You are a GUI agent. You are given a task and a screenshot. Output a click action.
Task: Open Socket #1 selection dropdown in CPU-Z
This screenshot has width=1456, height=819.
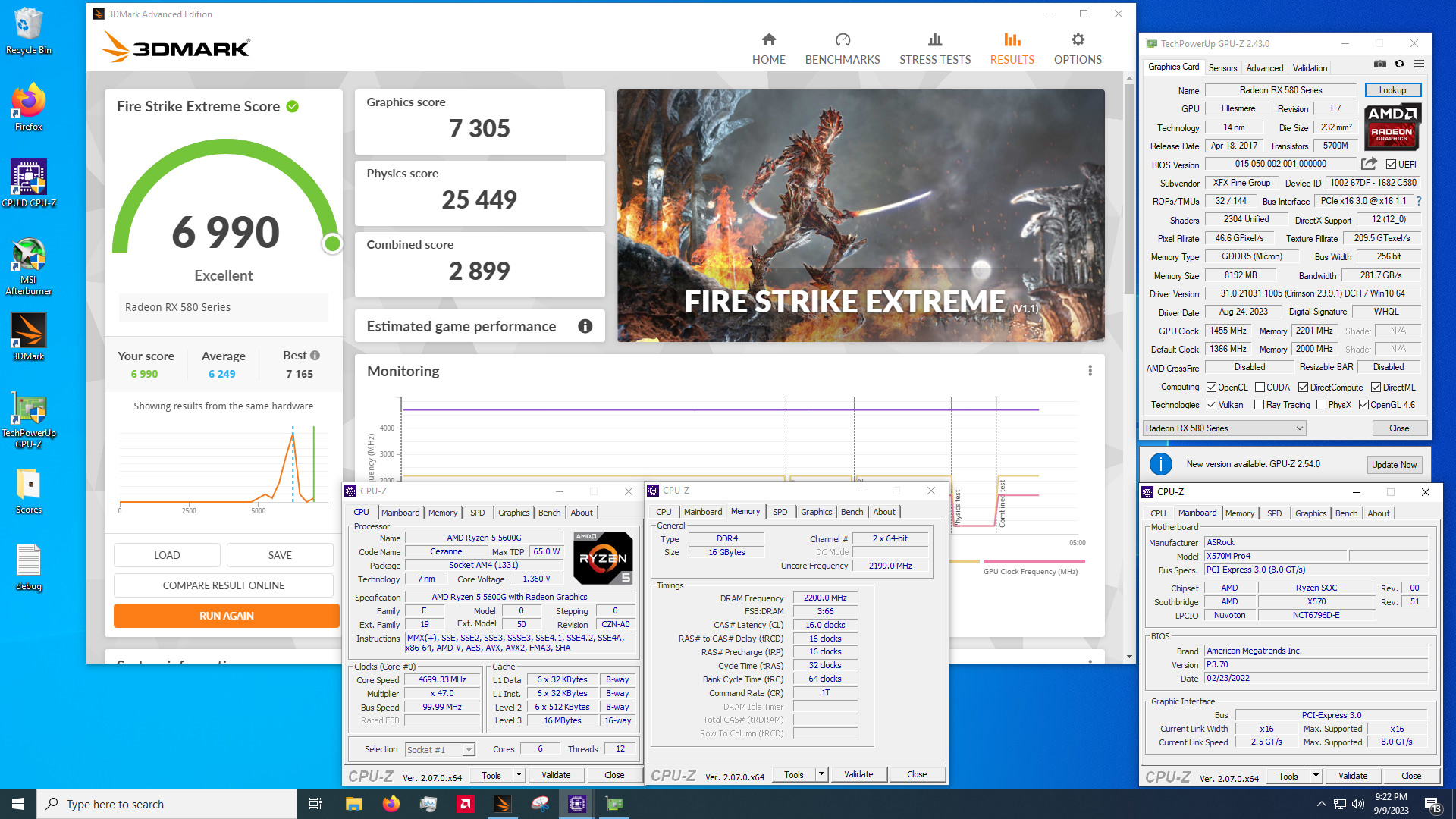click(x=440, y=749)
